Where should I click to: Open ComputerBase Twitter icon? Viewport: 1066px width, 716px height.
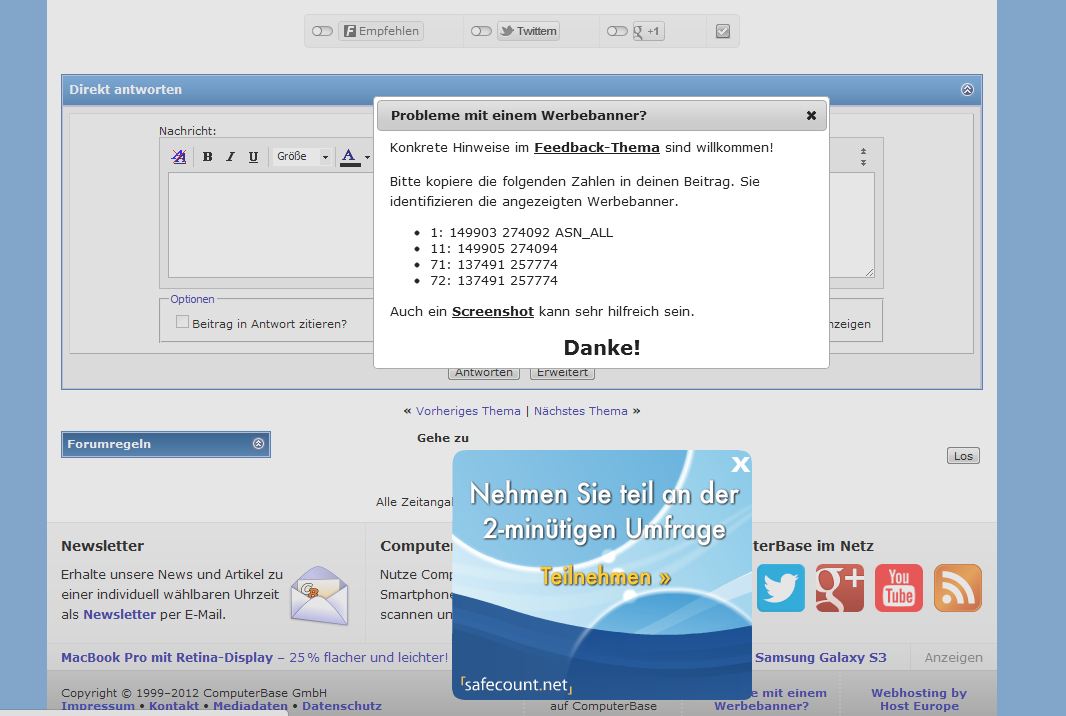(x=780, y=587)
